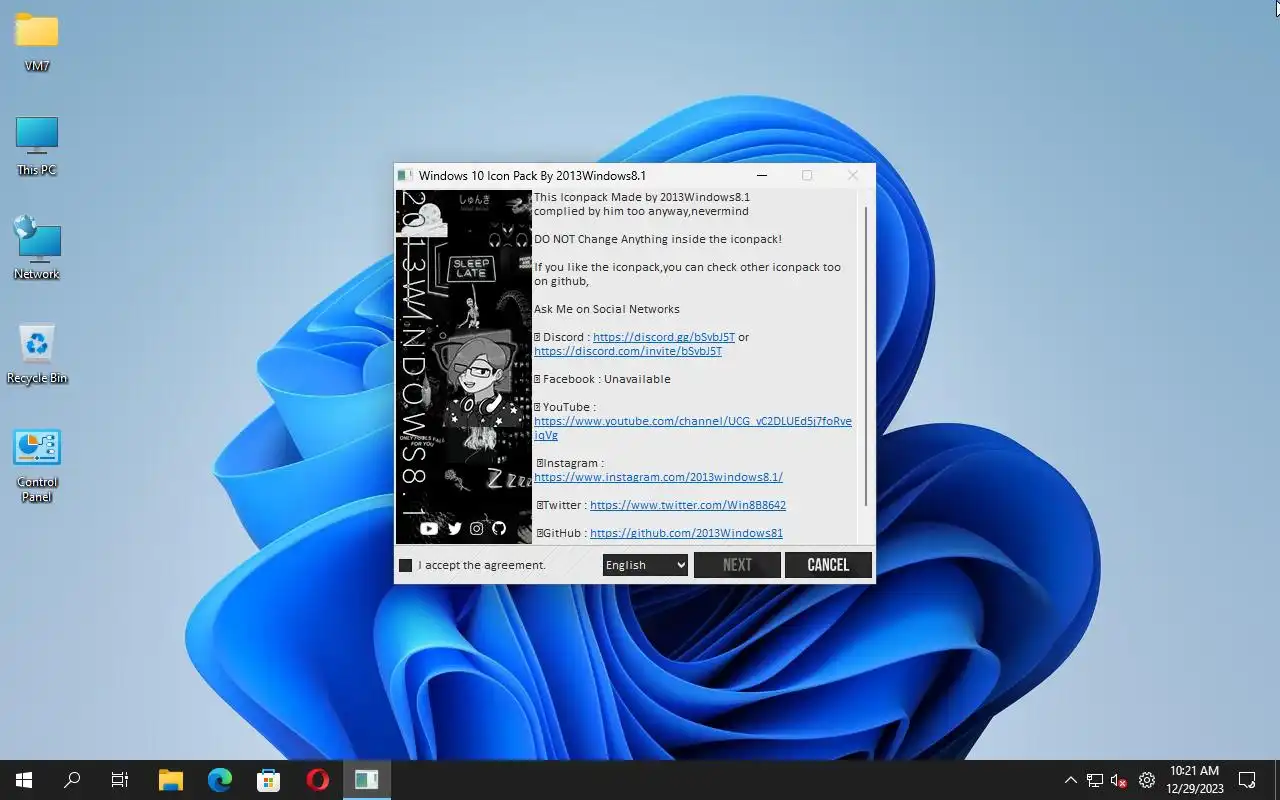This screenshot has height=800, width=1280.
Task: Click the CANCEL button in installer
Action: (x=828, y=565)
